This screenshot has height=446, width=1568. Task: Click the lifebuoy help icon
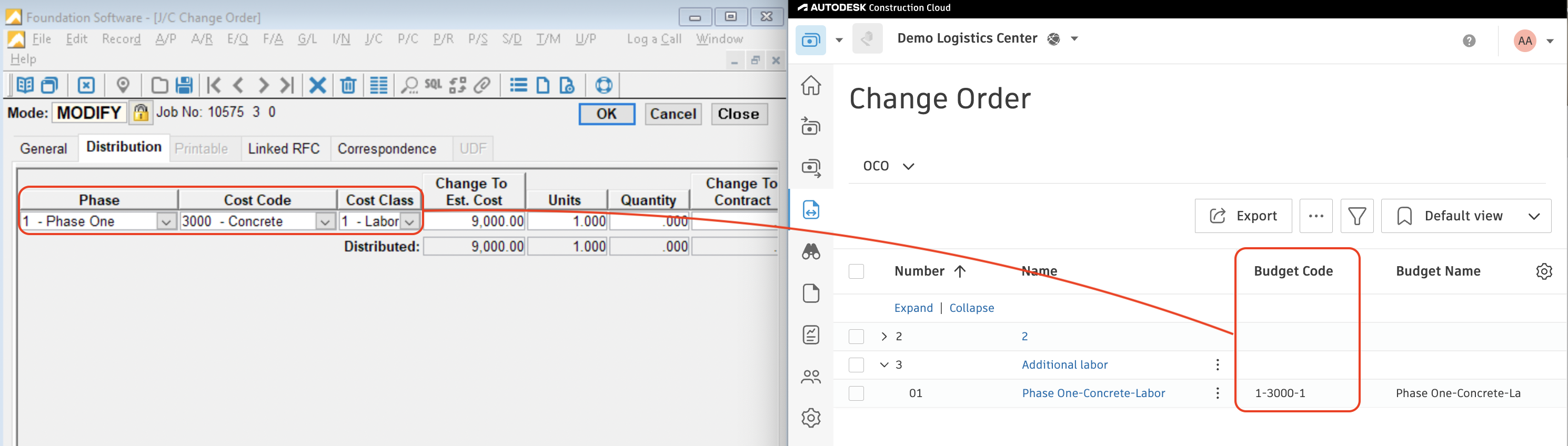coord(604,85)
